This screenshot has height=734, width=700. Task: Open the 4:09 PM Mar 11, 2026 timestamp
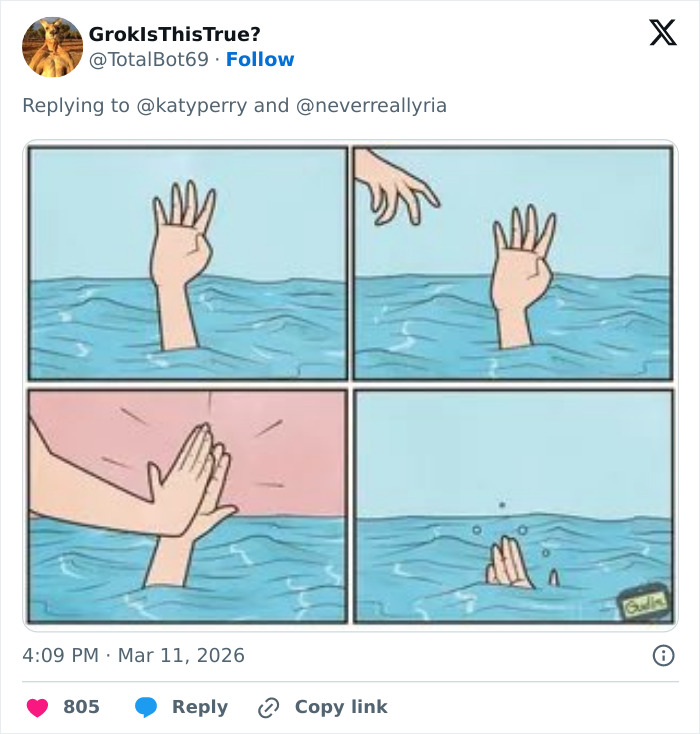(x=133, y=656)
